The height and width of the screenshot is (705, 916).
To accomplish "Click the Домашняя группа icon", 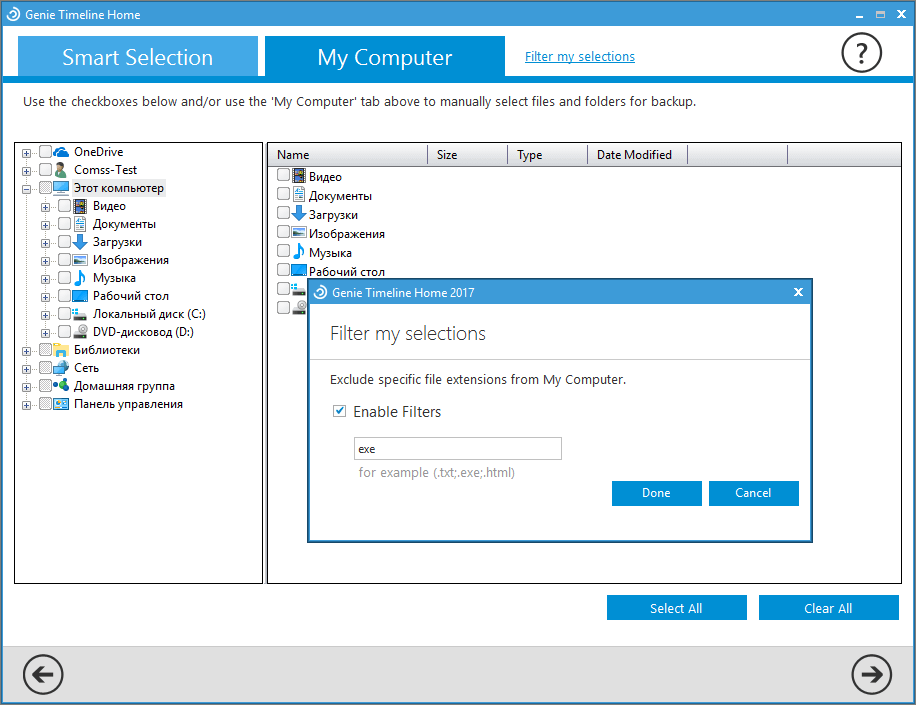I will 61,386.
